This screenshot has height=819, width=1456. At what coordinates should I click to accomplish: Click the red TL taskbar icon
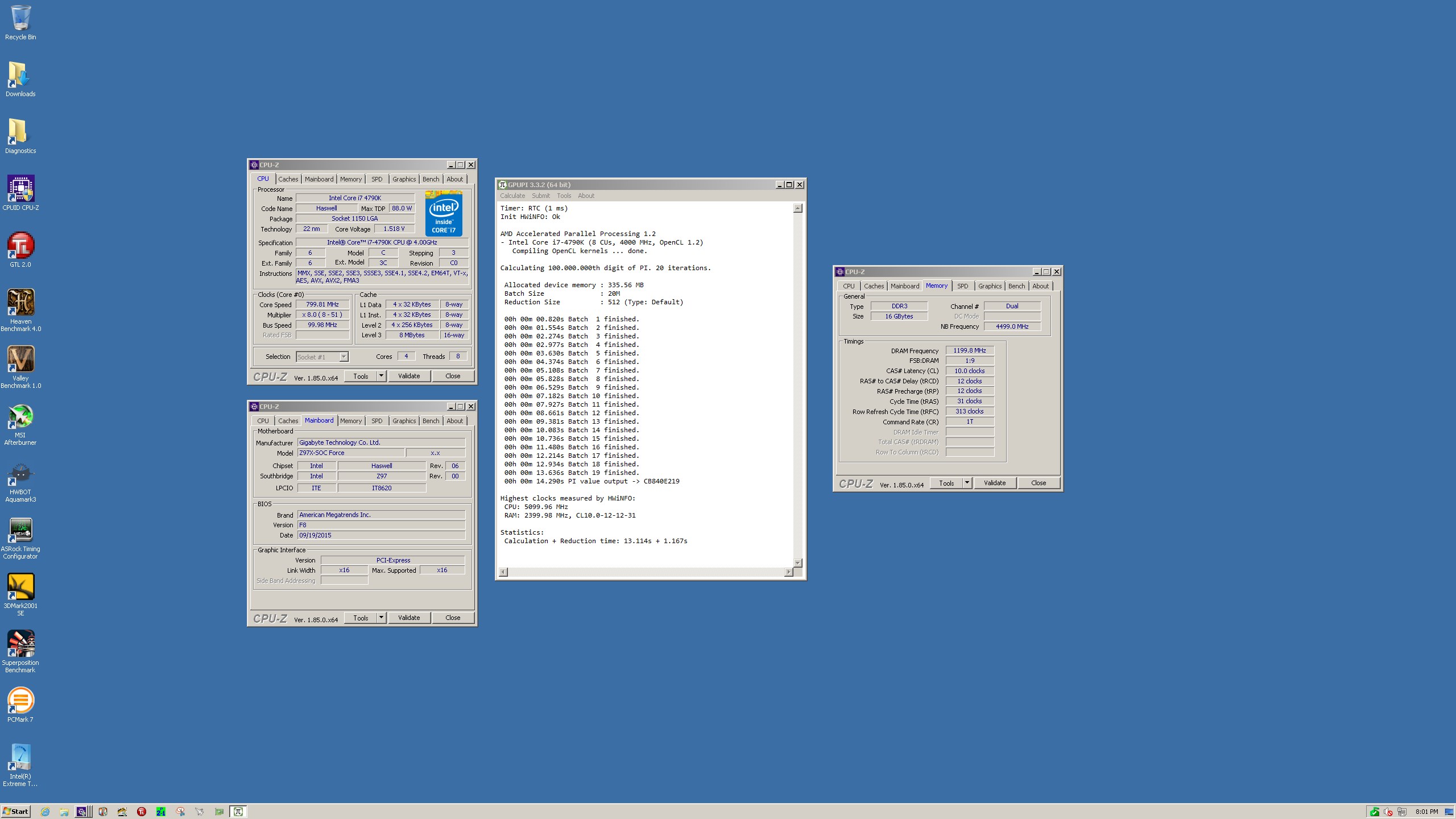[142, 812]
